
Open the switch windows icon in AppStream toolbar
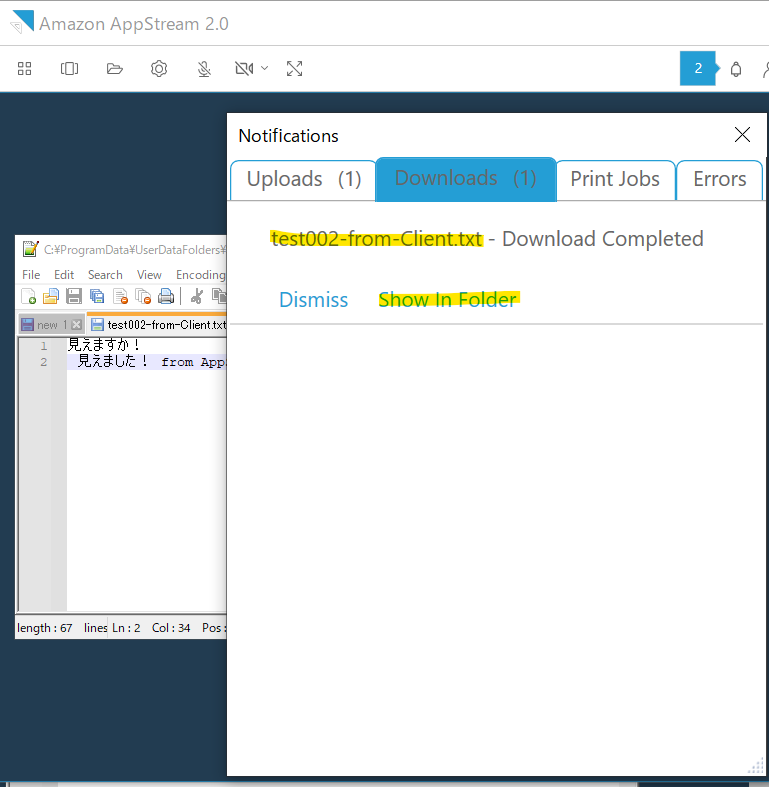point(69,69)
